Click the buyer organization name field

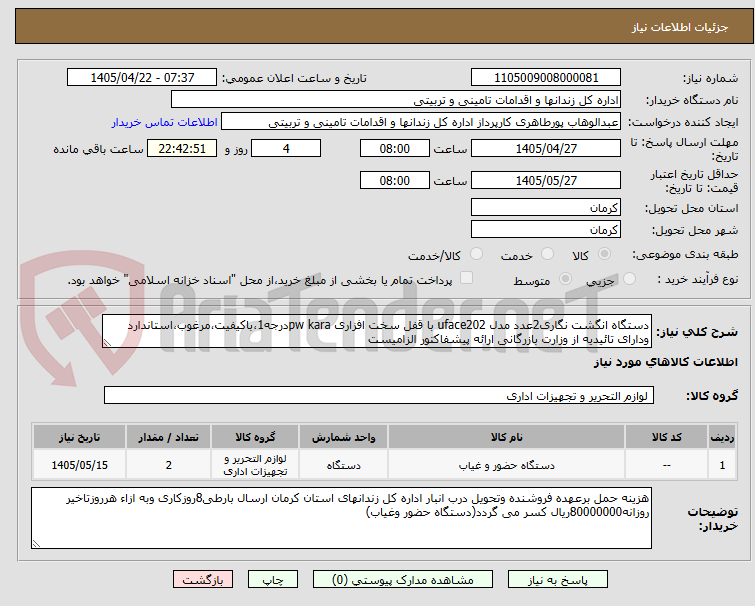click(x=396, y=100)
